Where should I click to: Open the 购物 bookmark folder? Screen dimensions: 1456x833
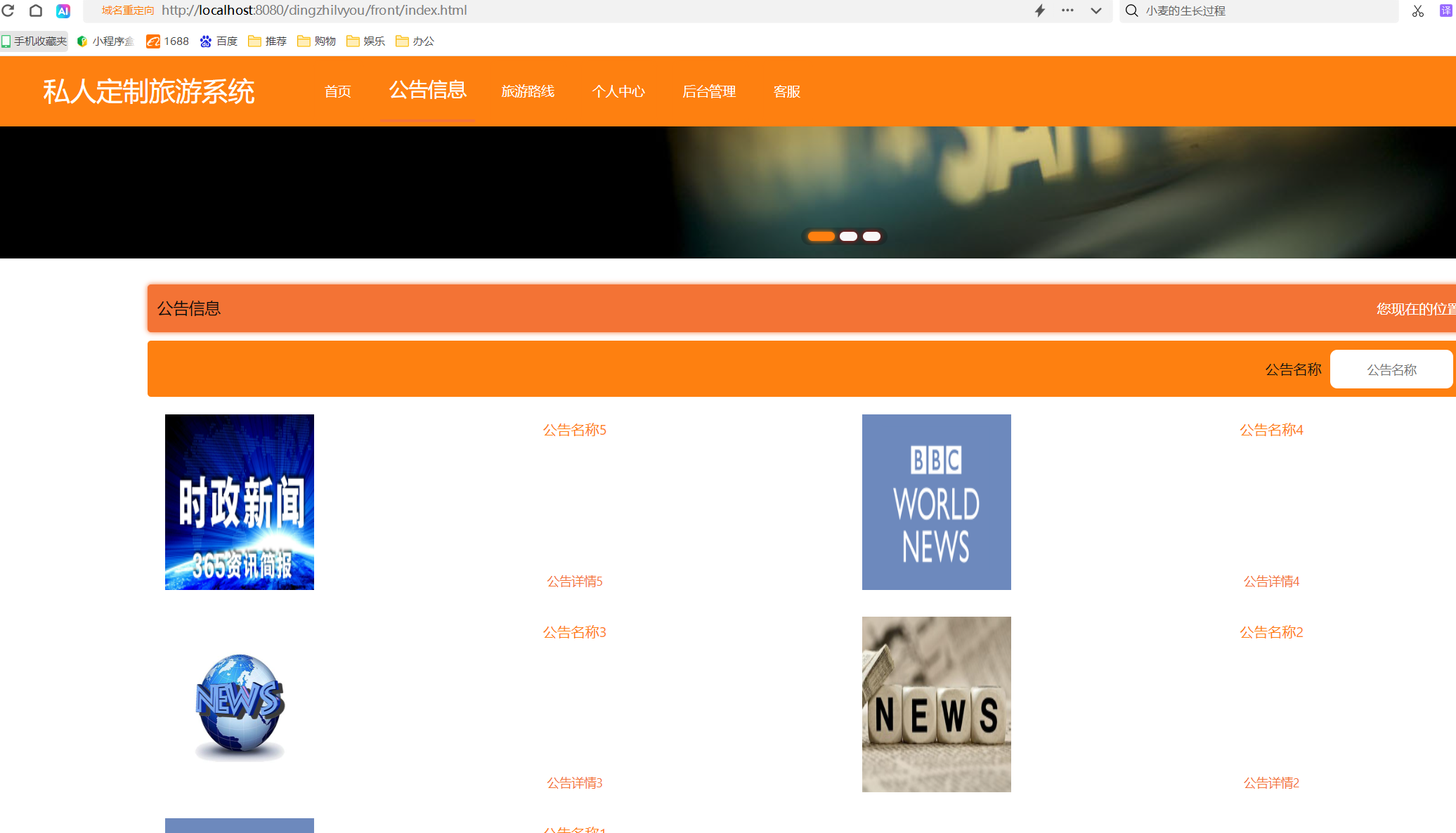click(317, 41)
